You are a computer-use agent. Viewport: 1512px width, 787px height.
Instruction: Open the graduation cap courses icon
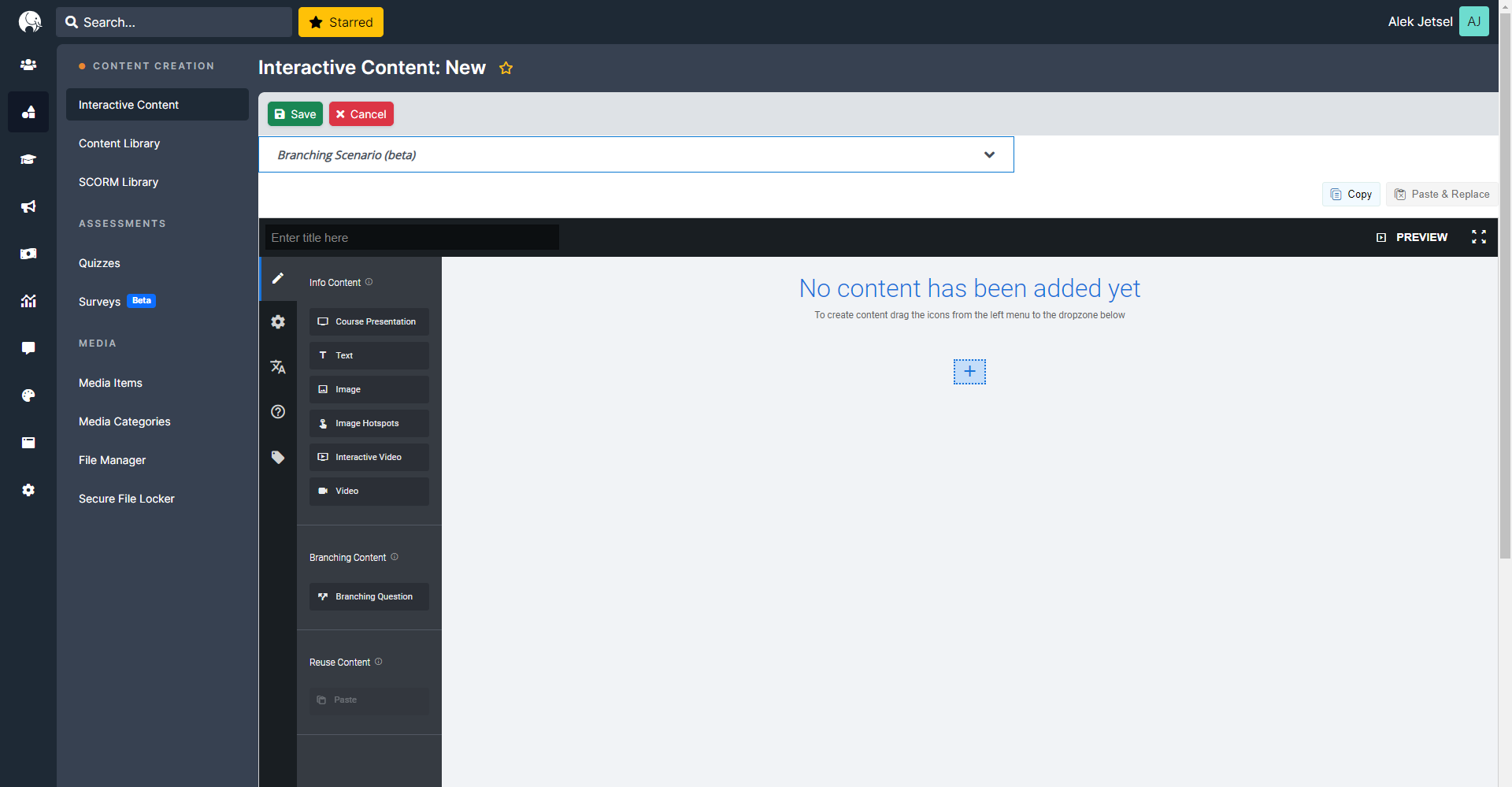point(28,159)
